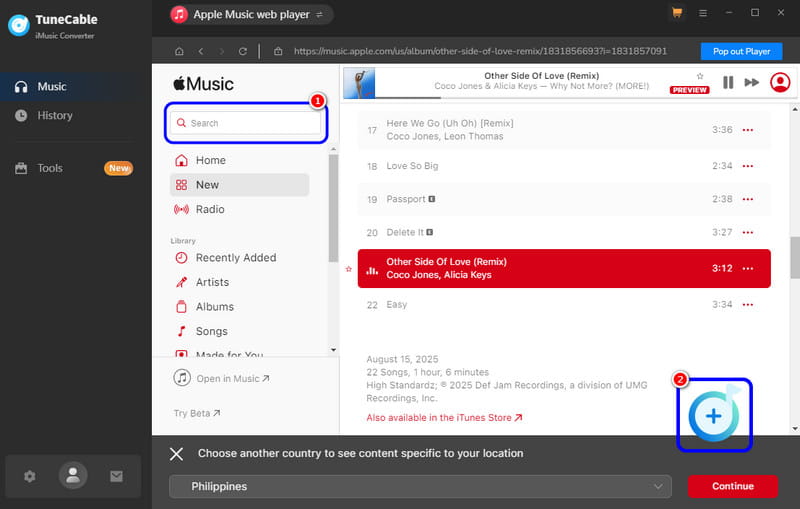Open more options for Here We Go track
800x509 pixels.
click(748, 130)
